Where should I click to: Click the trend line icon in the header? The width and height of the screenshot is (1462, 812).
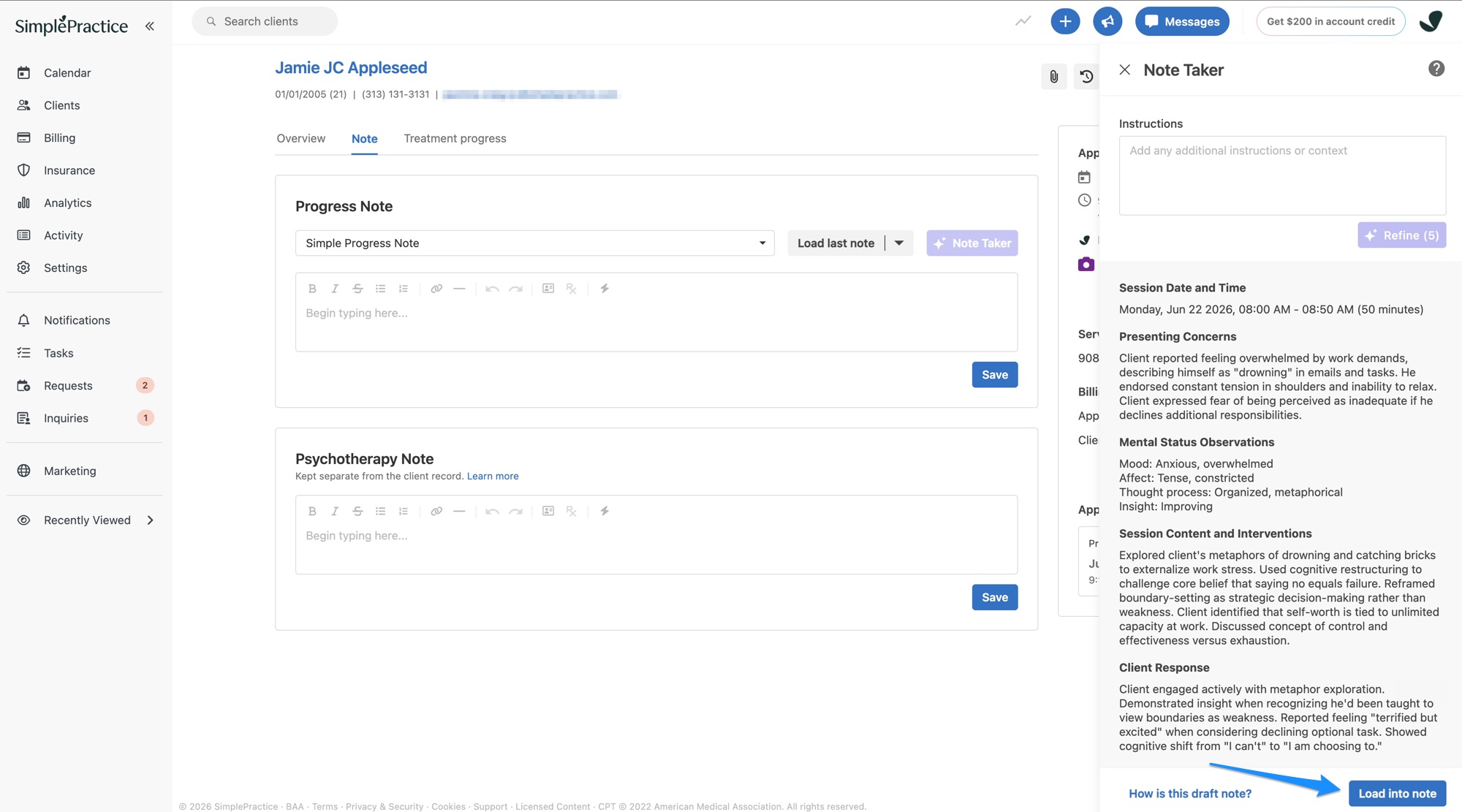pyautogui.click(x=1023, y=21)
